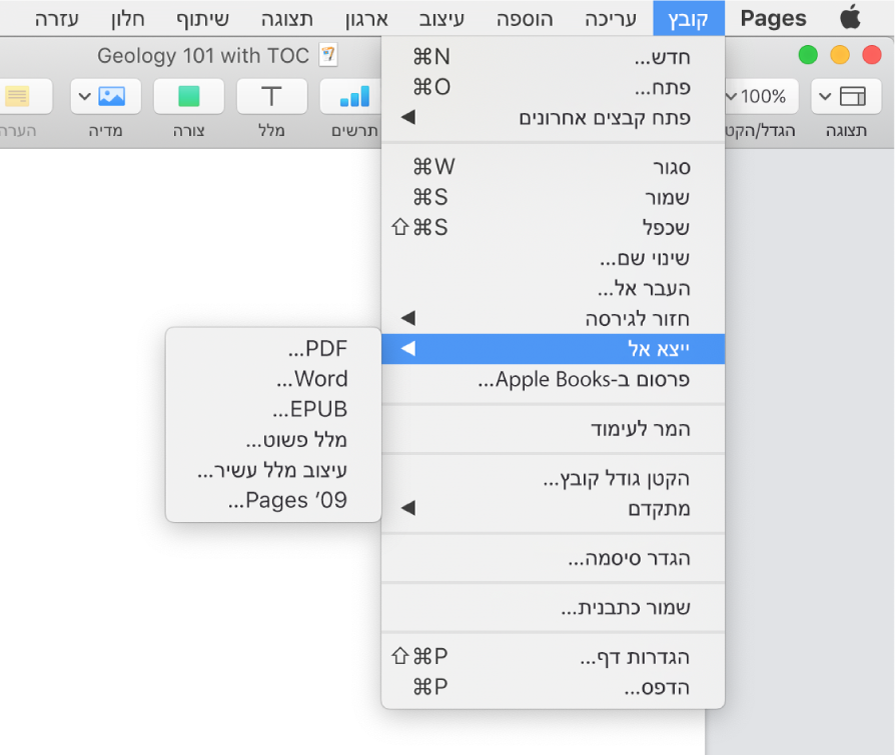
Task: Choose סגור (Close) menu item
Action: point(553,167)
